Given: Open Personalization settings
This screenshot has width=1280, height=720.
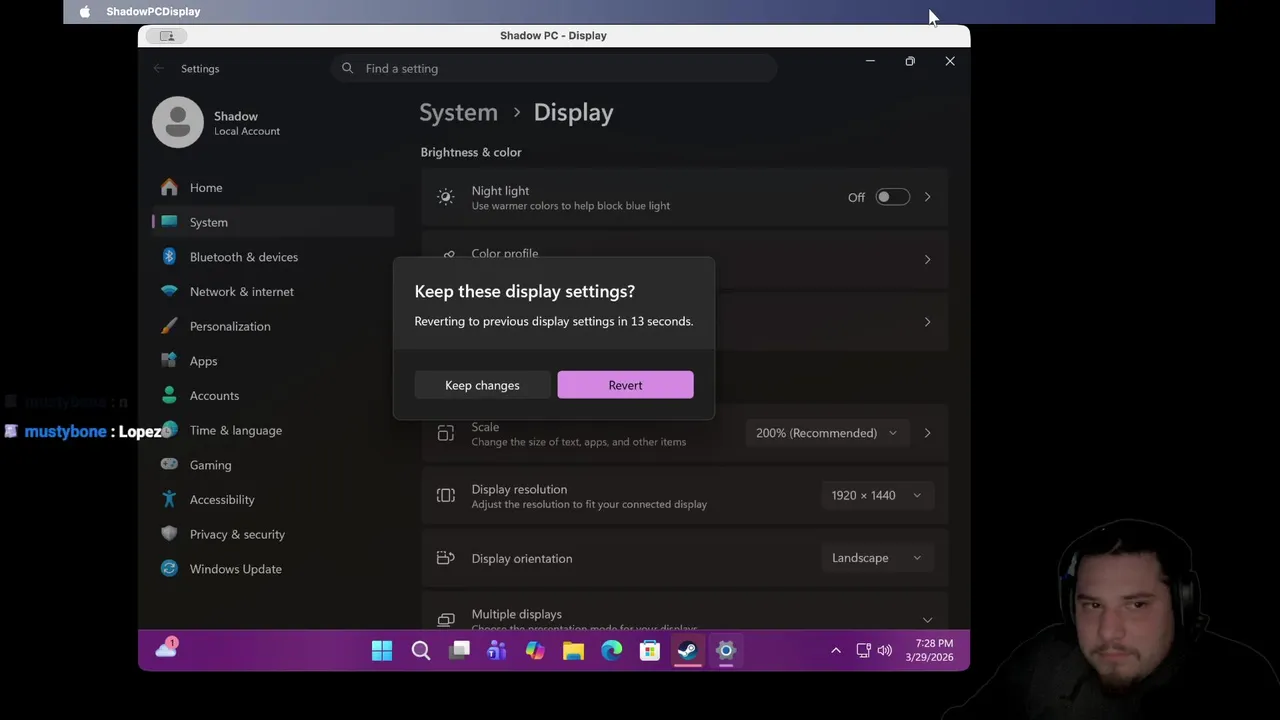Looking at the screenshot, I should pyautogui.click(x=273, y=326).
